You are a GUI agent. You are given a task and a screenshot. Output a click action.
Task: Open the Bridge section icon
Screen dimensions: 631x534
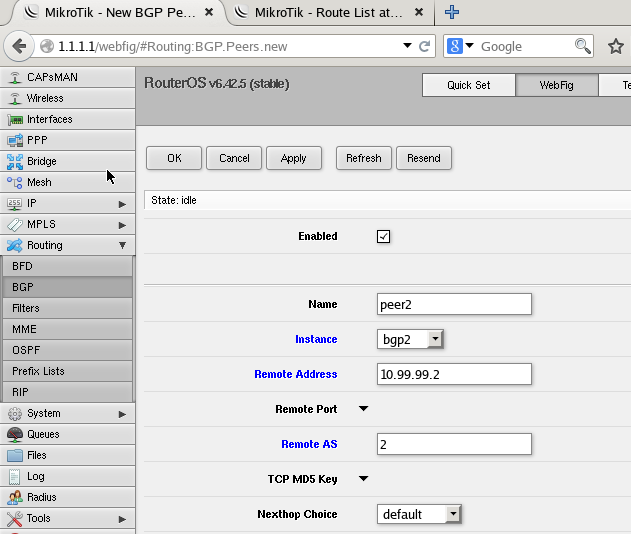point(15,161)
